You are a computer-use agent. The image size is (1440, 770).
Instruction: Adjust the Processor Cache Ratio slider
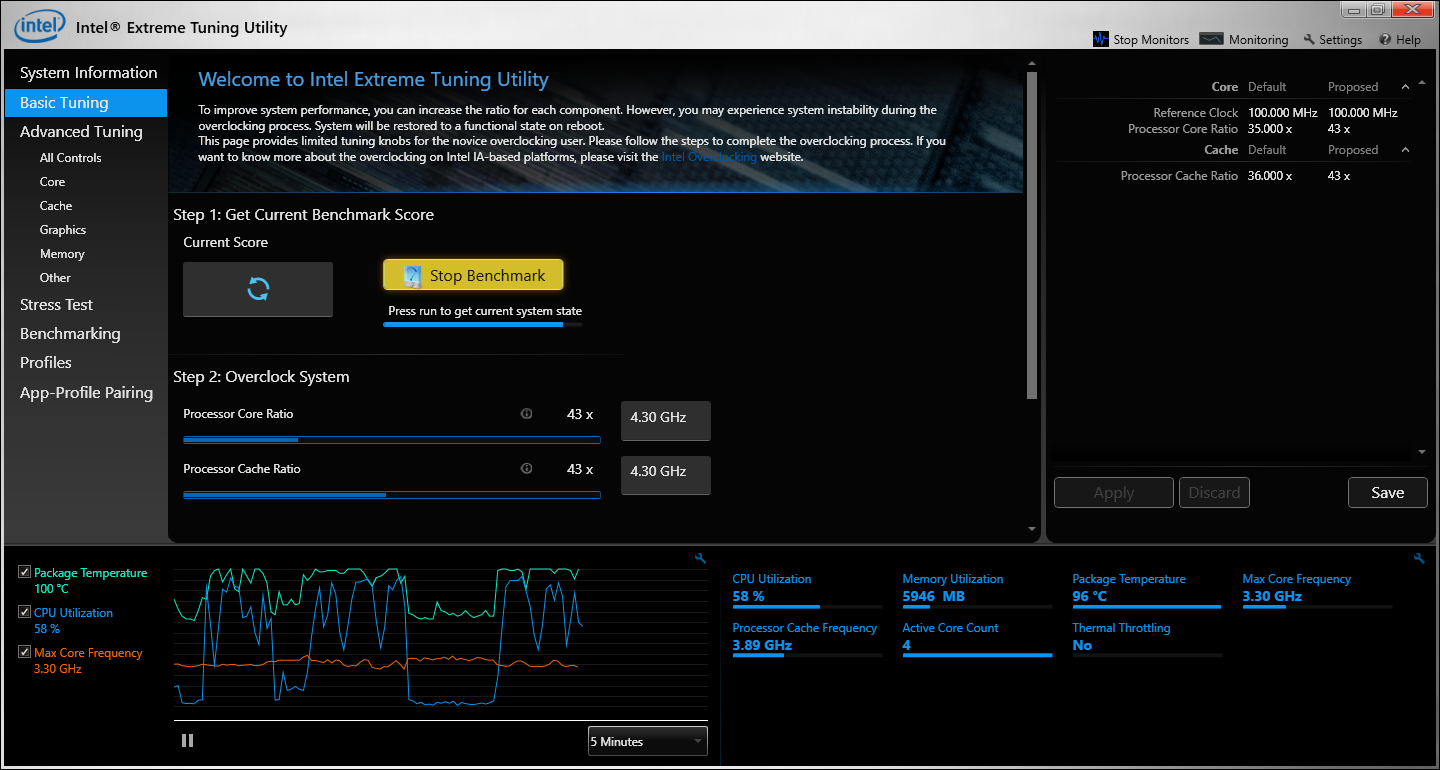392,494
